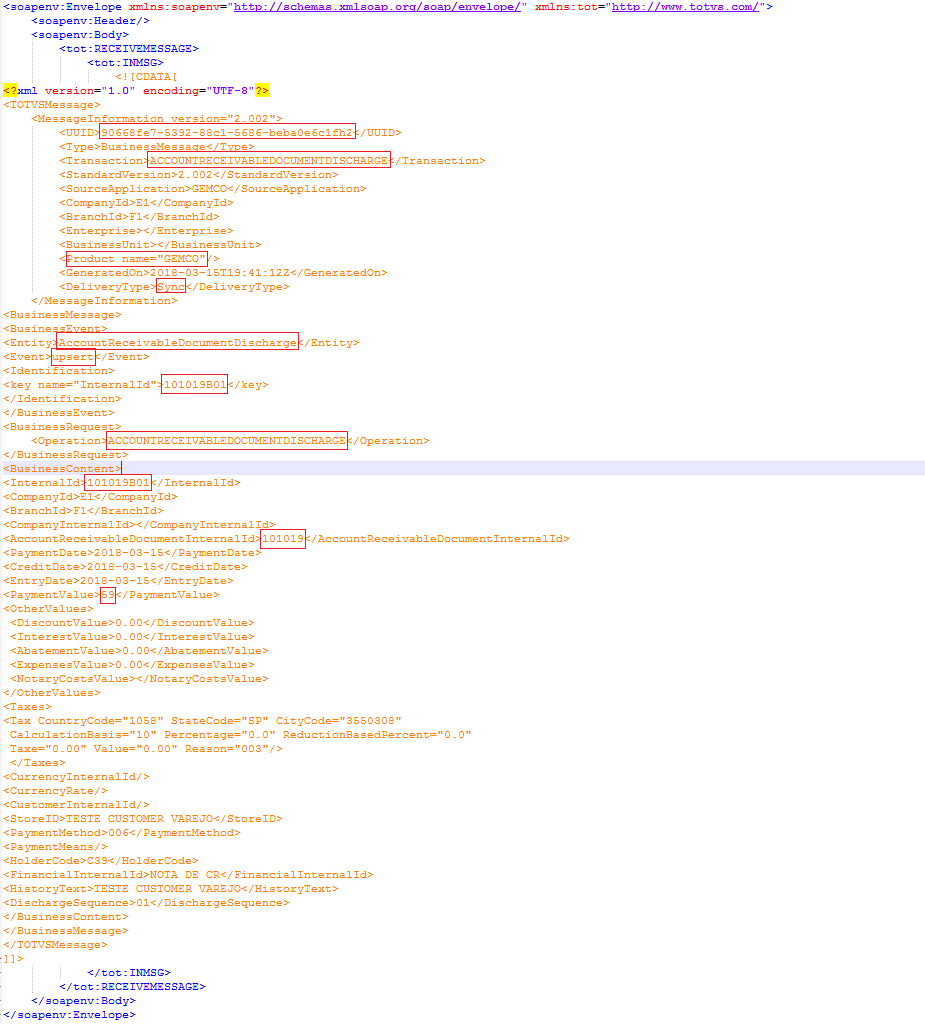
Task: Click the ExpensesValue 0.00 line
Action: pyautogui.click(x=133, y=665)
